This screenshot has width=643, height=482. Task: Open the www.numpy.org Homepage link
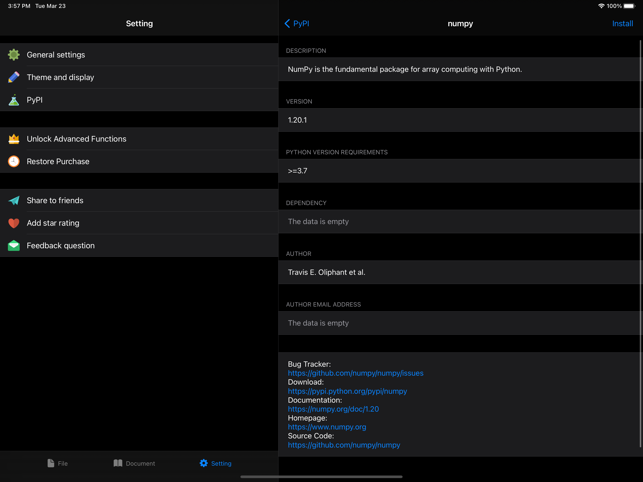[x=327, y=427]
